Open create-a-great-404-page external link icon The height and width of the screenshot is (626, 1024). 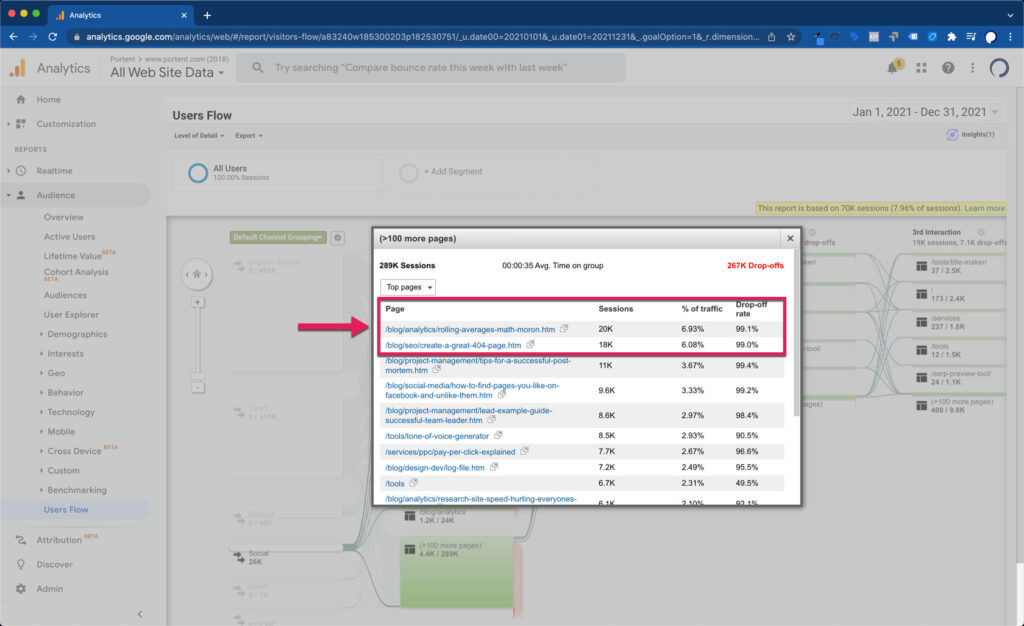(530, 344)
